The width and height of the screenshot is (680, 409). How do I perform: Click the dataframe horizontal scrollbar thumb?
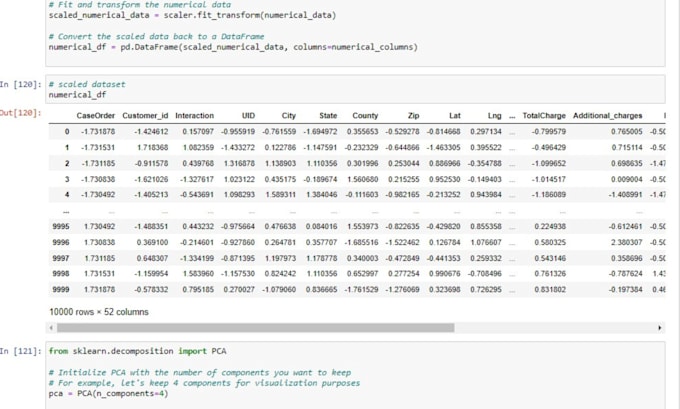(255, 328)
